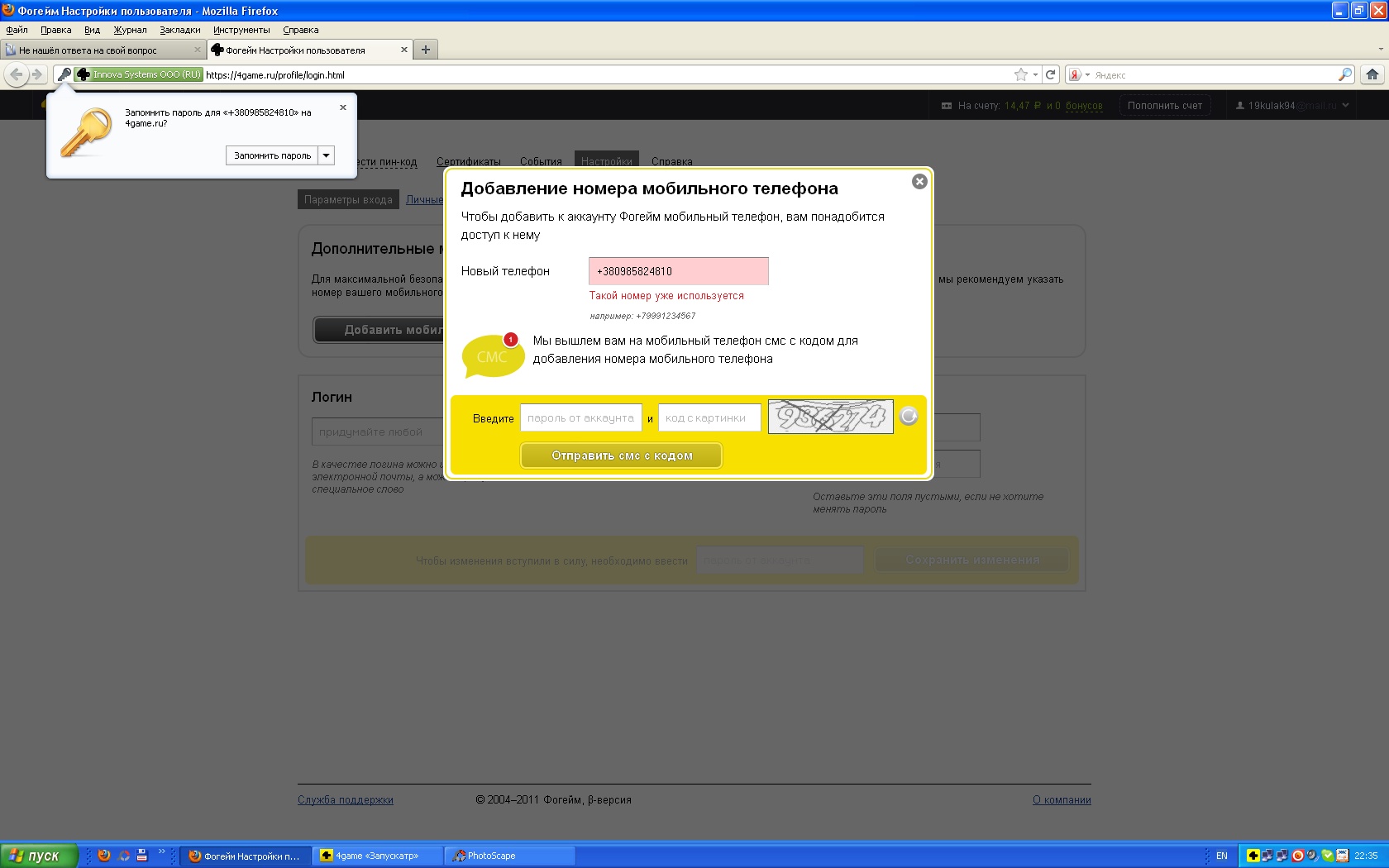This screenshot has width=1389, height=868.
Task: Go forward to next page
Action: tap(37, 74)
